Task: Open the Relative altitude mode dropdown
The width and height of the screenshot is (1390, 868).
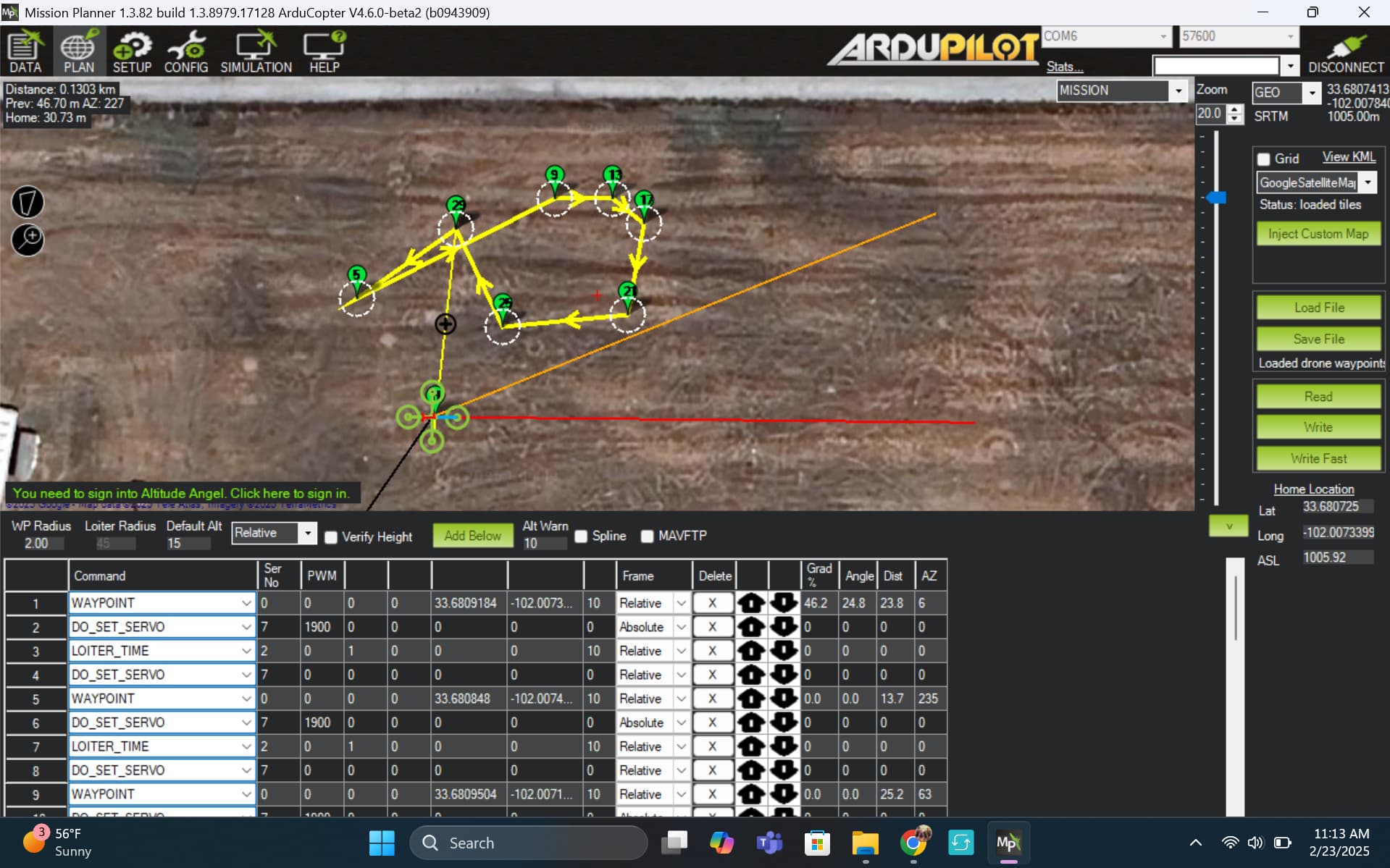Action: [307, 533]
